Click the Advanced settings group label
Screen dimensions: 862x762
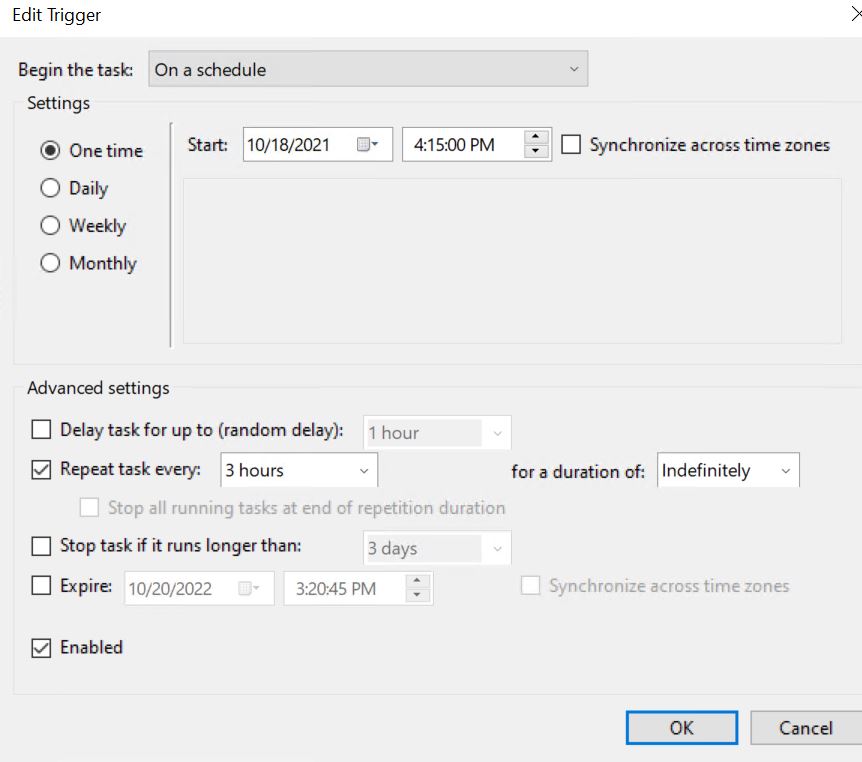point(98,388)
